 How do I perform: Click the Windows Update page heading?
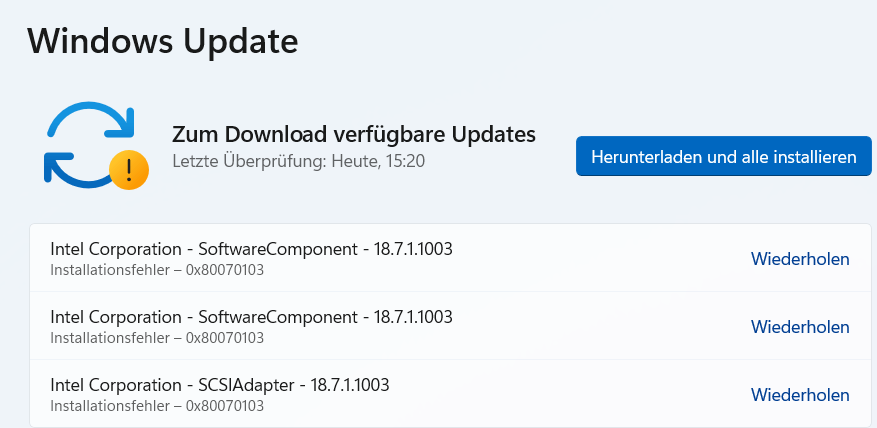click(163, 41)
